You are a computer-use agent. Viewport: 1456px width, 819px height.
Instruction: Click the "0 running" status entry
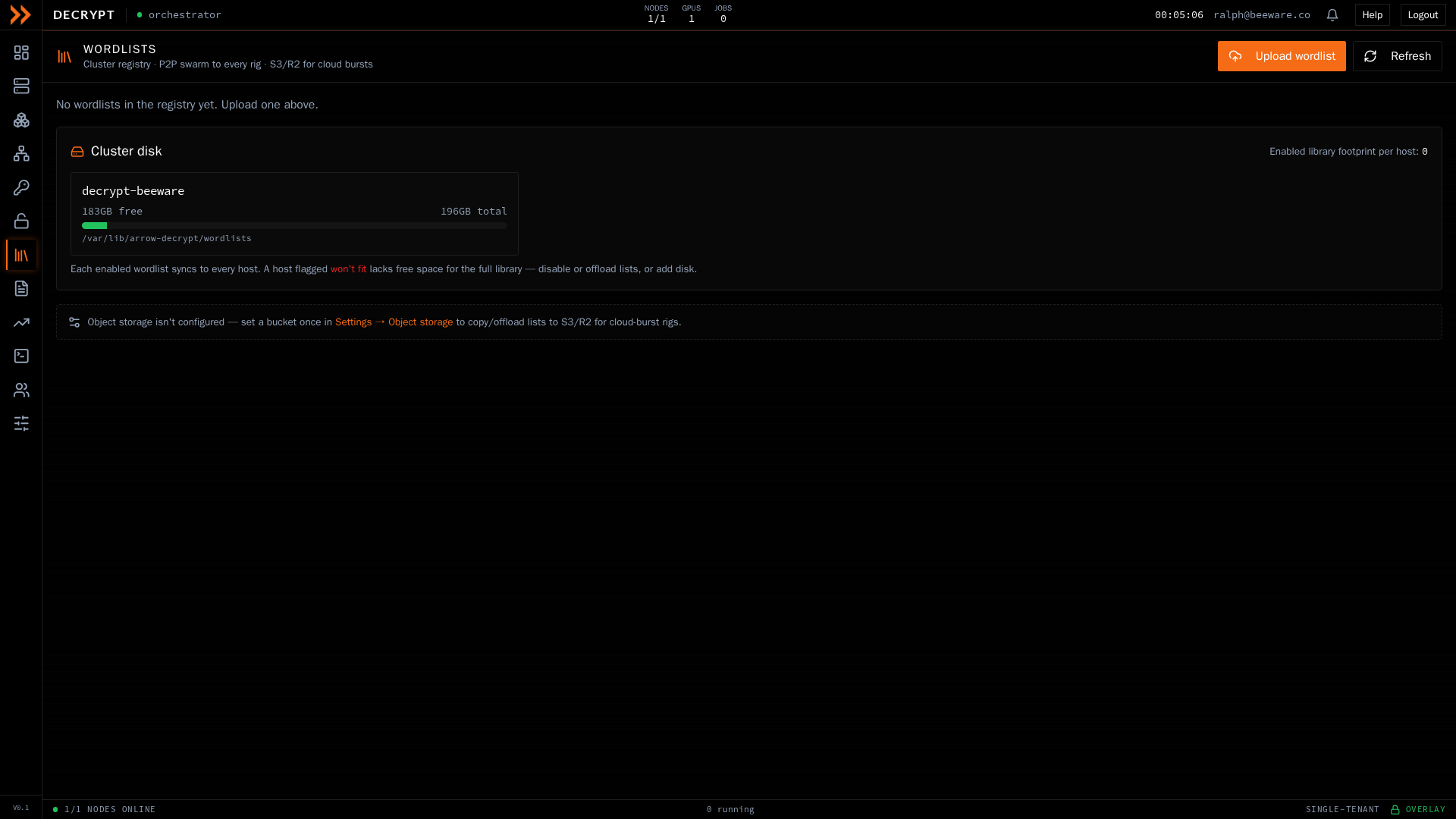[730, 809]
